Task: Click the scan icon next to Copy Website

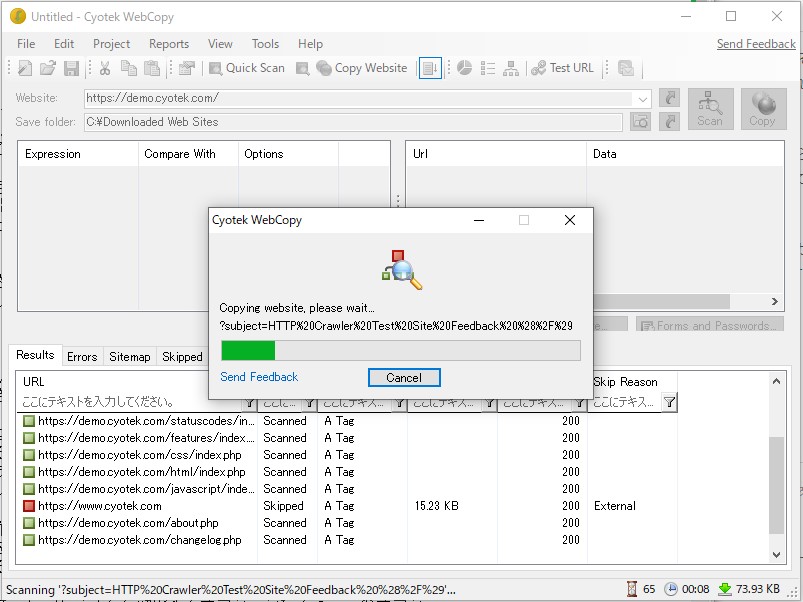Action: [x=303, y=68]
